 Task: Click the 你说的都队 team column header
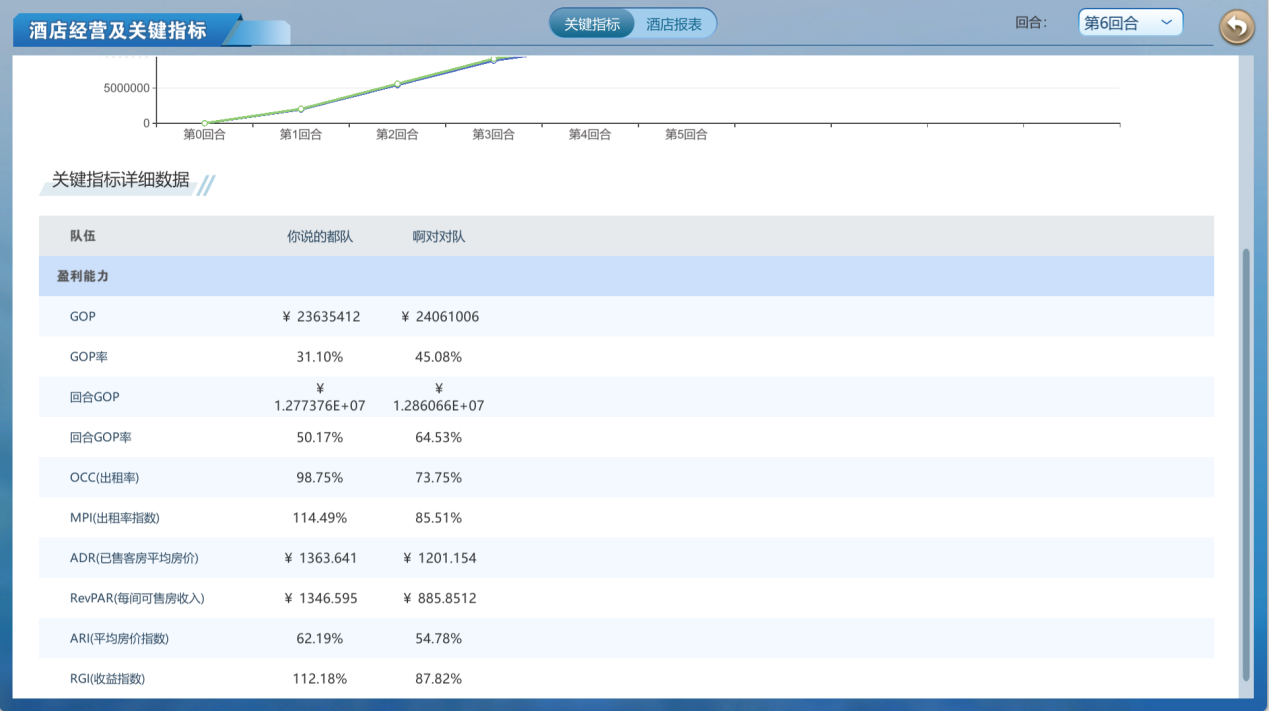320,237
